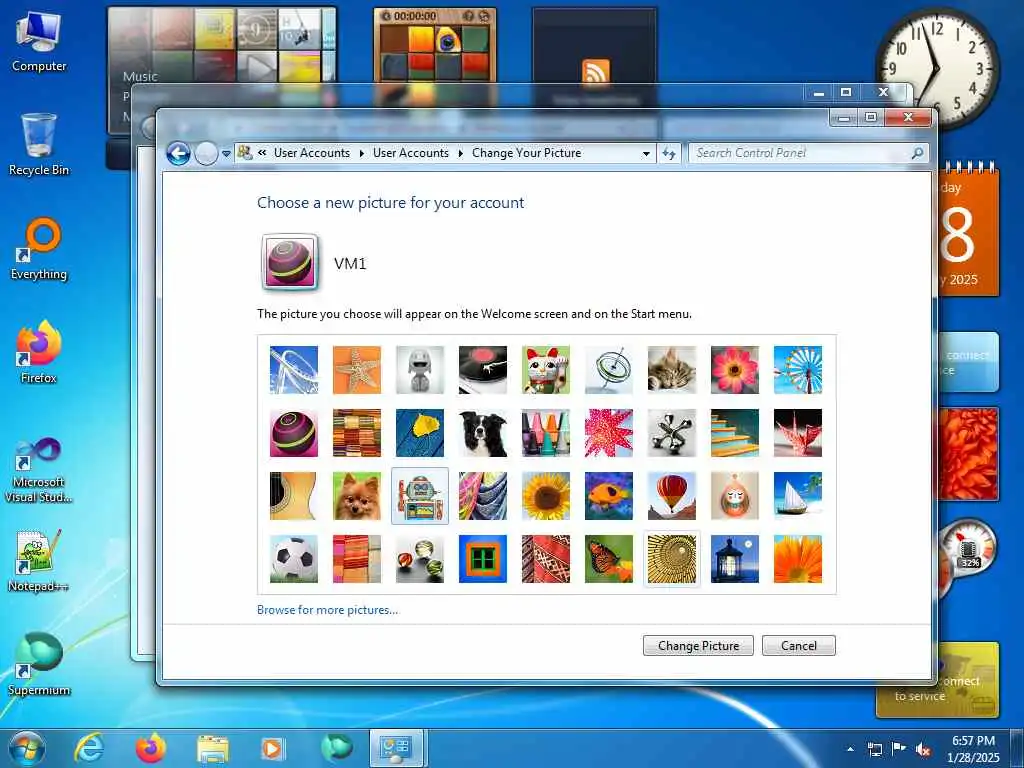This screenshot has height=768, width=1024.
Task: Choose the orange fish picture
Action: [x=609, y=496]
